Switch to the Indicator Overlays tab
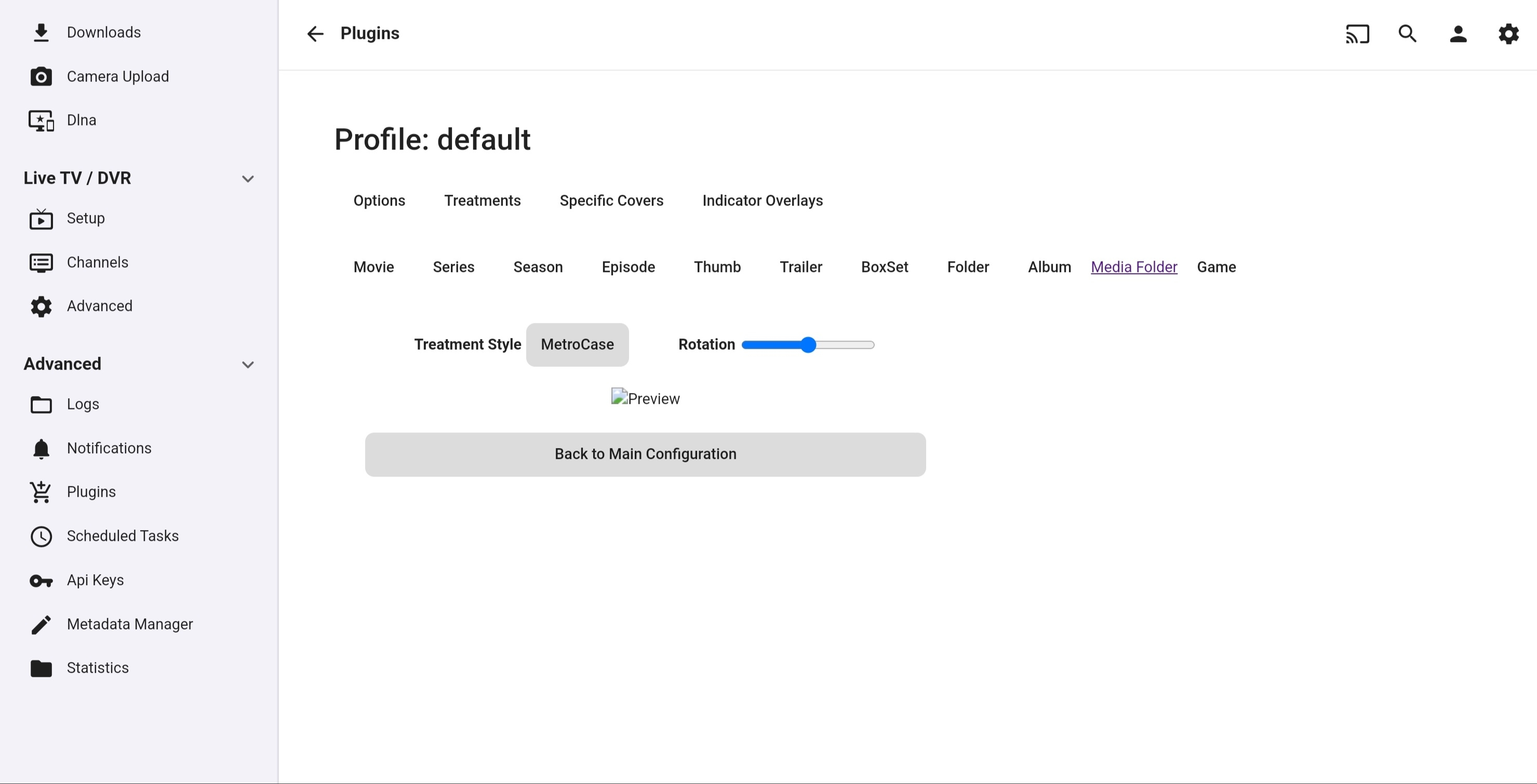 [762, 200]
